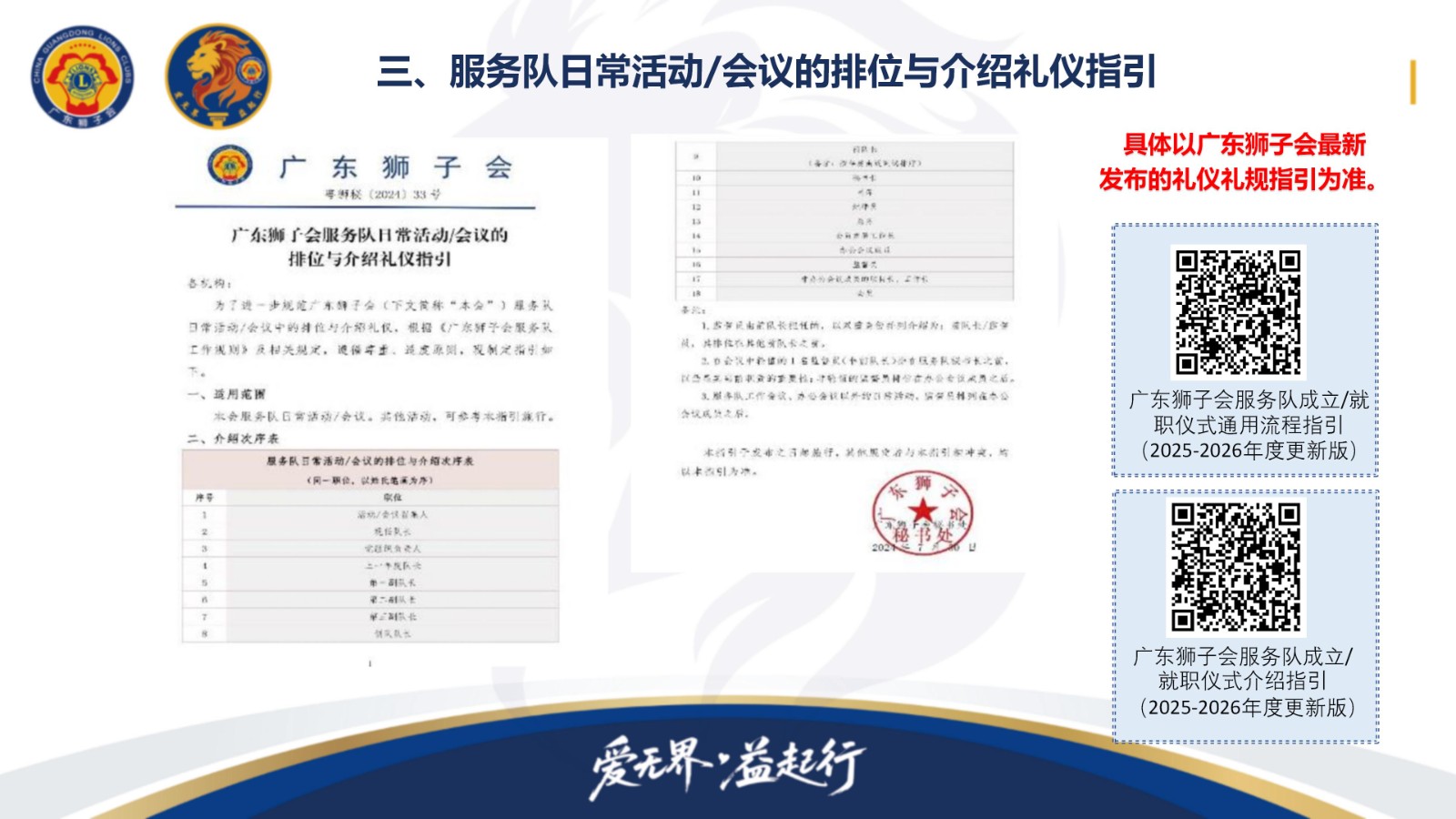Viewport: 1456px width, 819px height.
Task: Click the lion head logo badge
Action: click(x=217, y=76)
